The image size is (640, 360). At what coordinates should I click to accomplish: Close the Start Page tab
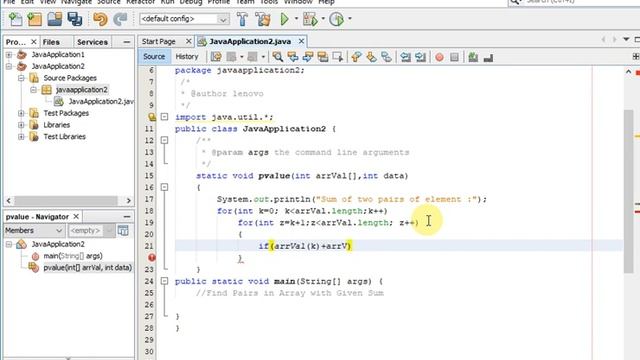[x=188, y=42]
